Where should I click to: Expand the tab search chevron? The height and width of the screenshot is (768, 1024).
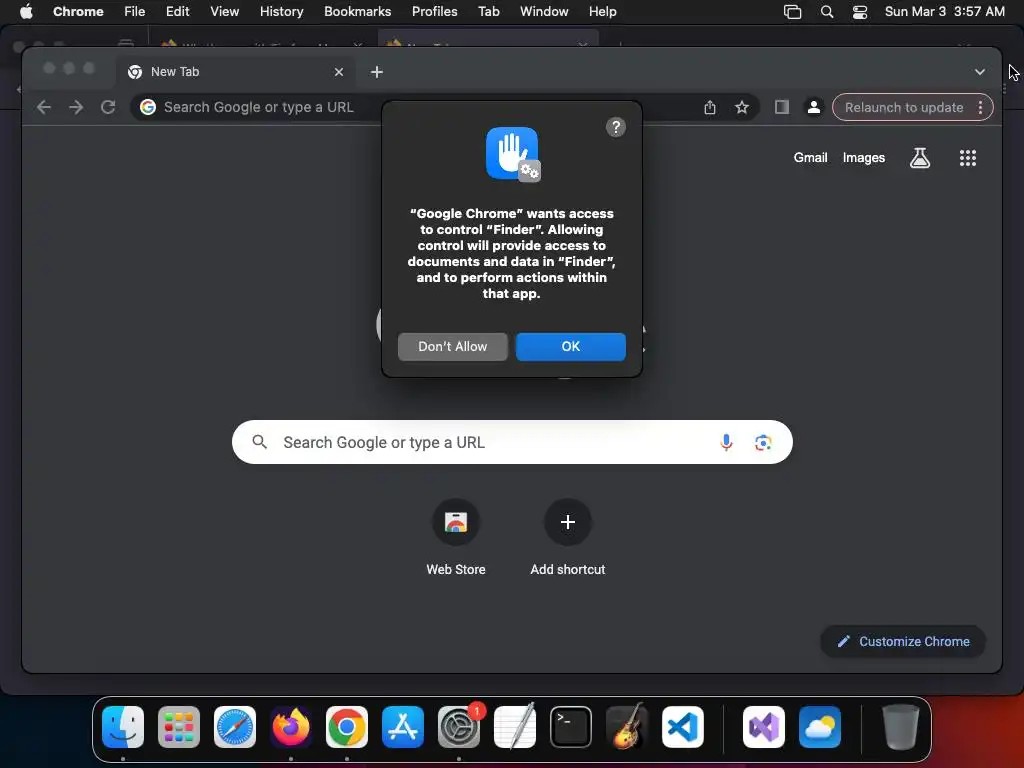pyautogui.click(x=980, y=72)
